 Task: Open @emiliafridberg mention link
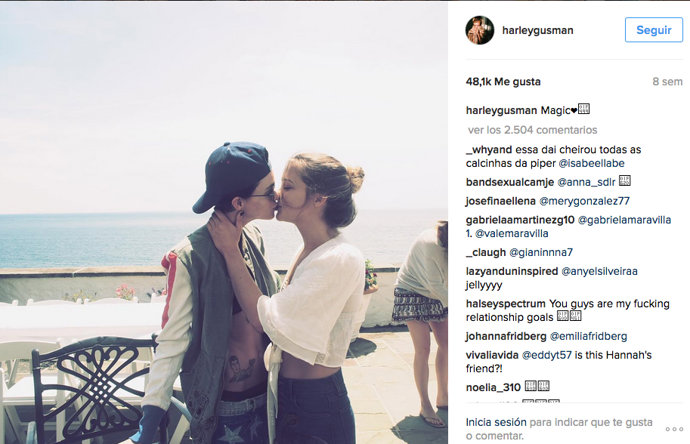tap(588, 336)
